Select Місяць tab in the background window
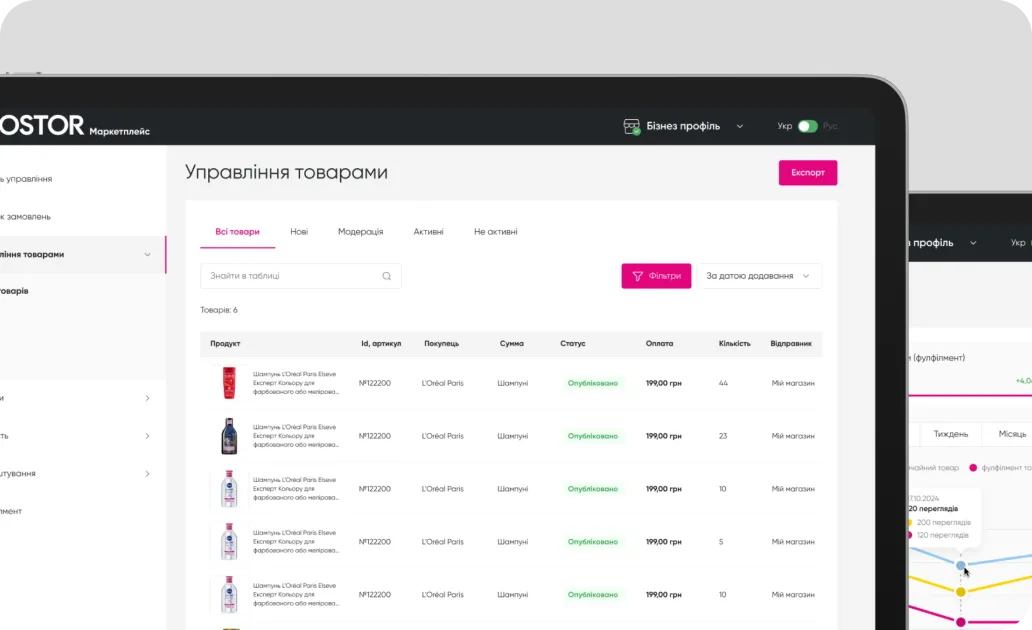The image size is (1032, 630). click(x=1012, y=434)
